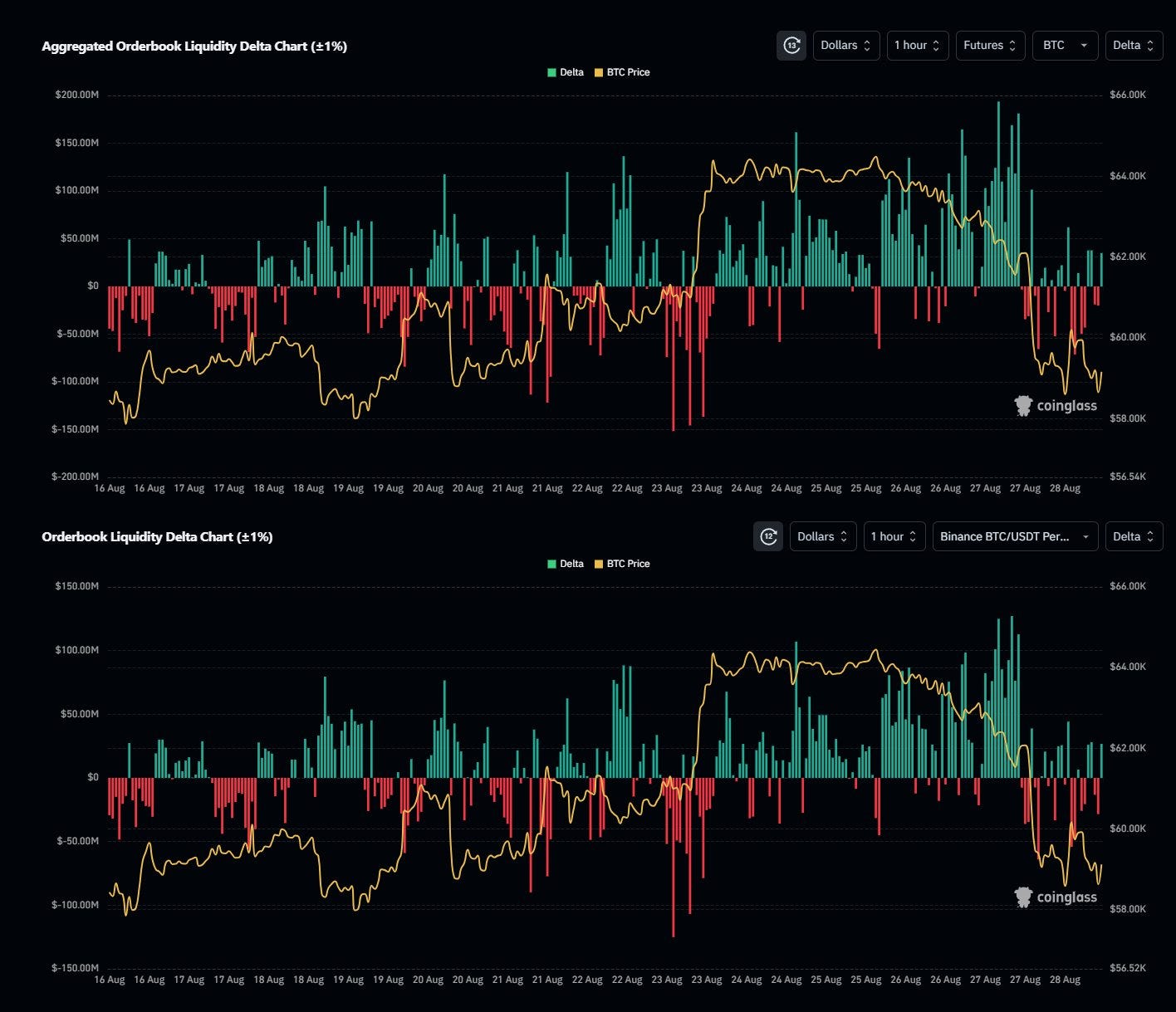Click the Aggregated Orderbook Liquidity Delta Chart title

click(x=194, y=46)
